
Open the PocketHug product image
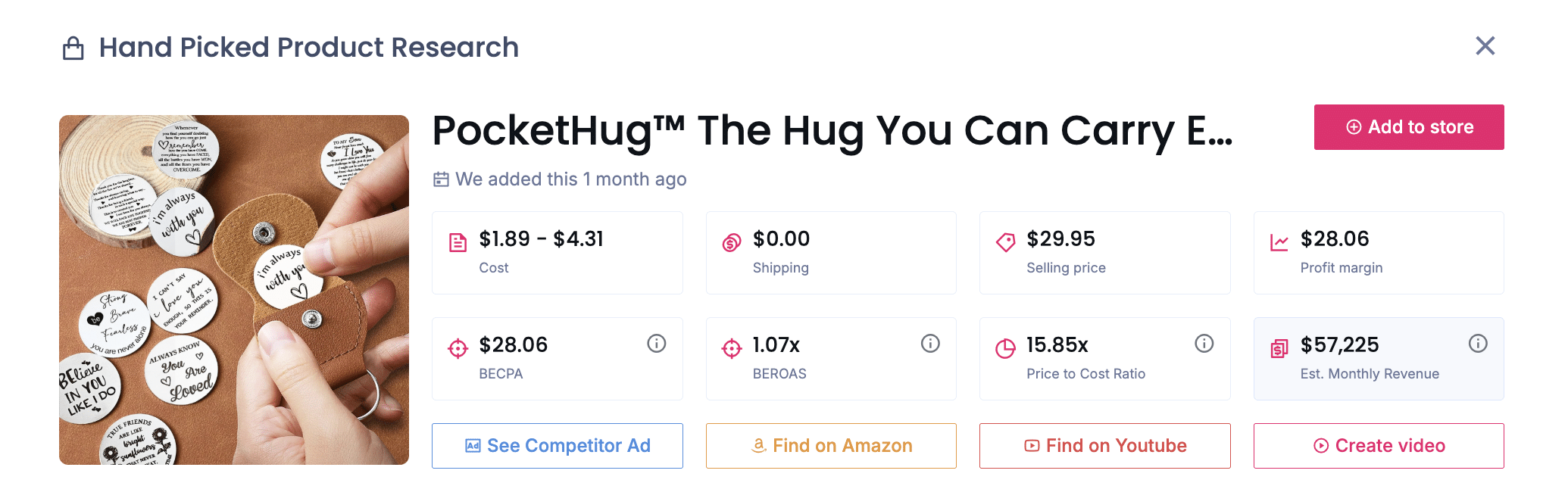pos(234,290)
